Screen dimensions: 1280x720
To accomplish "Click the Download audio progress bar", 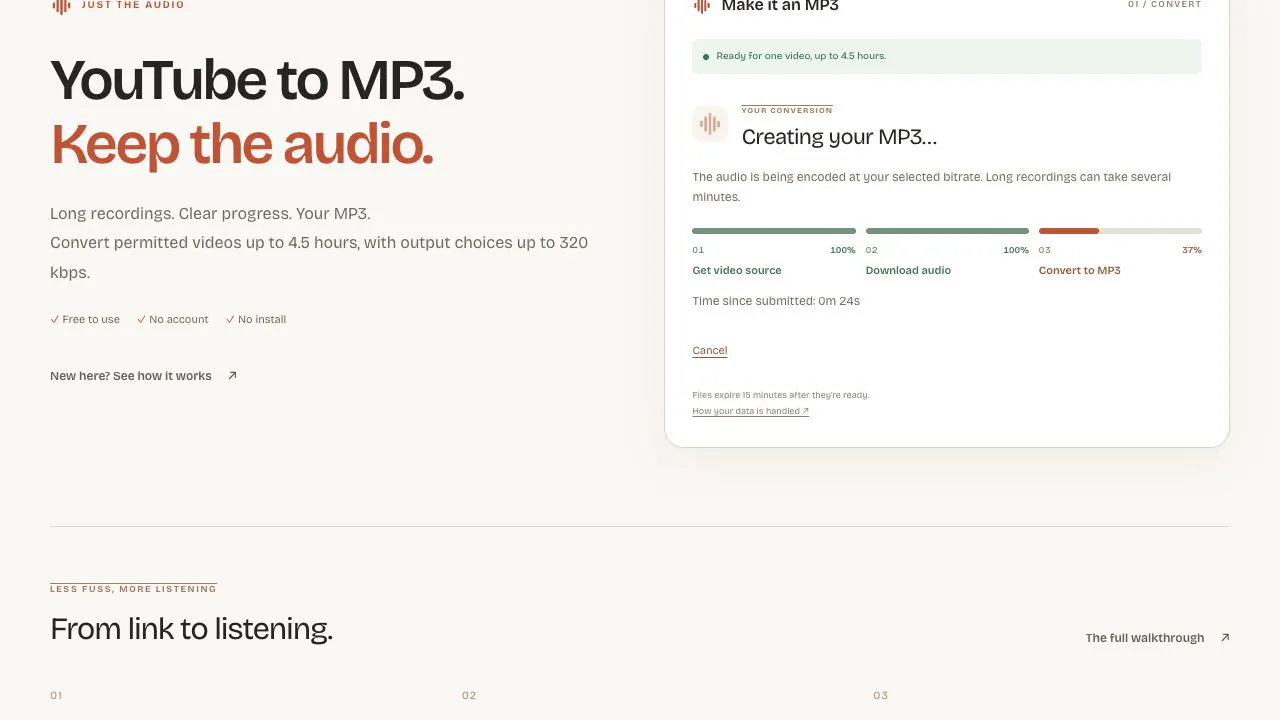I will click(x=947, y=231).
